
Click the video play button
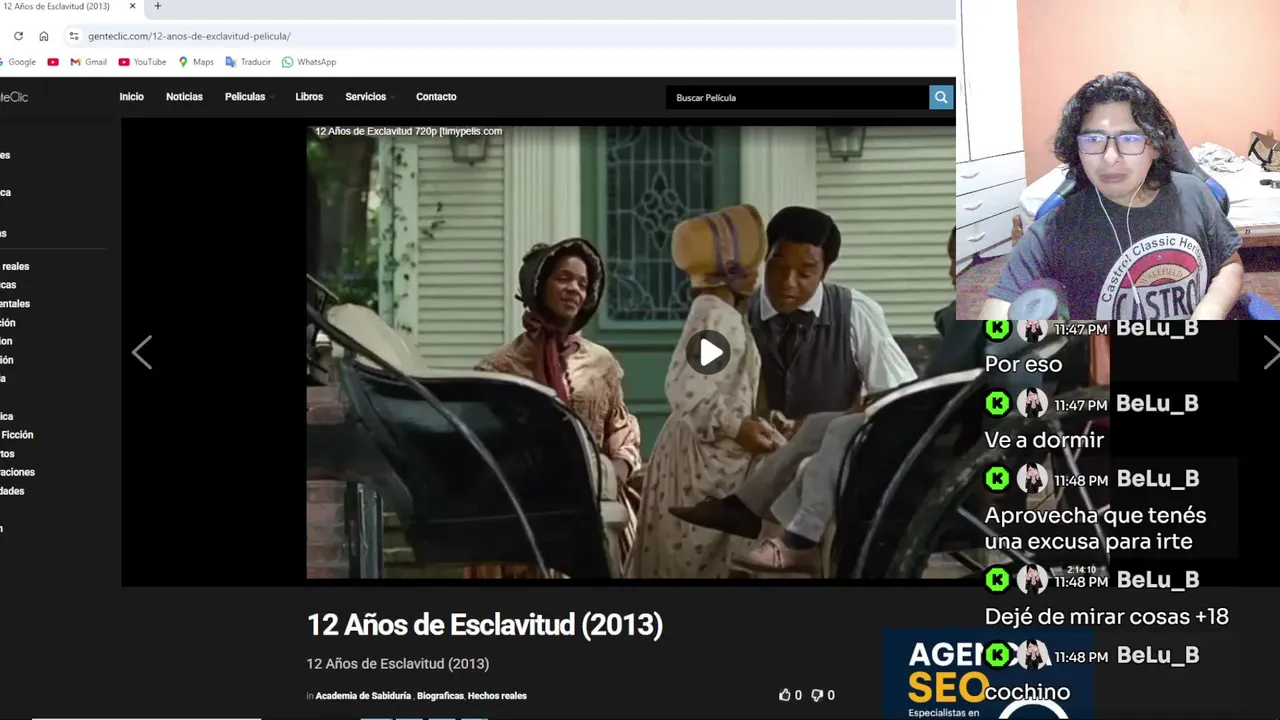click(x=709, y=352)
